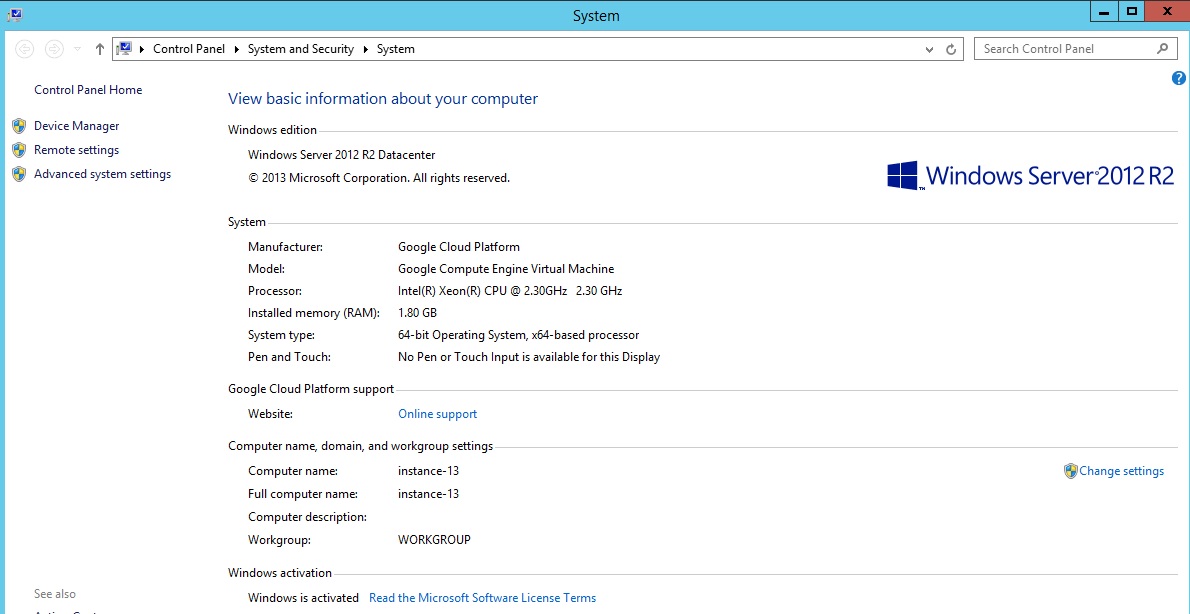Screen dimensions: 1190x614
Task: Maximize the System window
Action: click(x=1132, y=12)
